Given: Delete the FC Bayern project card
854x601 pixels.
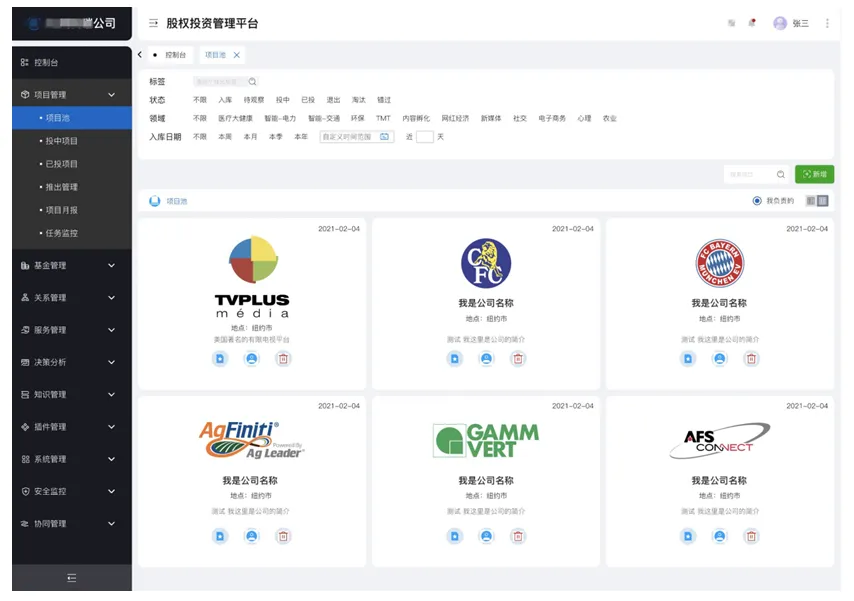Looking at the screenshot, I should coord(751,359).
